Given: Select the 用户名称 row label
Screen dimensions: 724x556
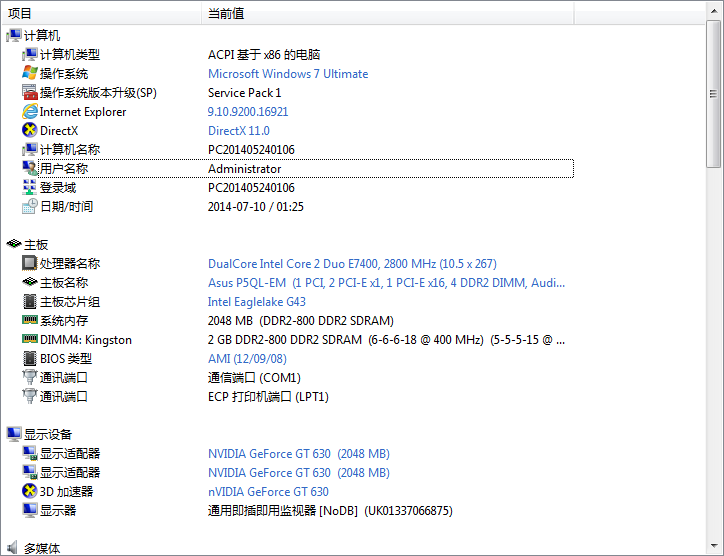Looking at the screenshot, I should [64, 169].
